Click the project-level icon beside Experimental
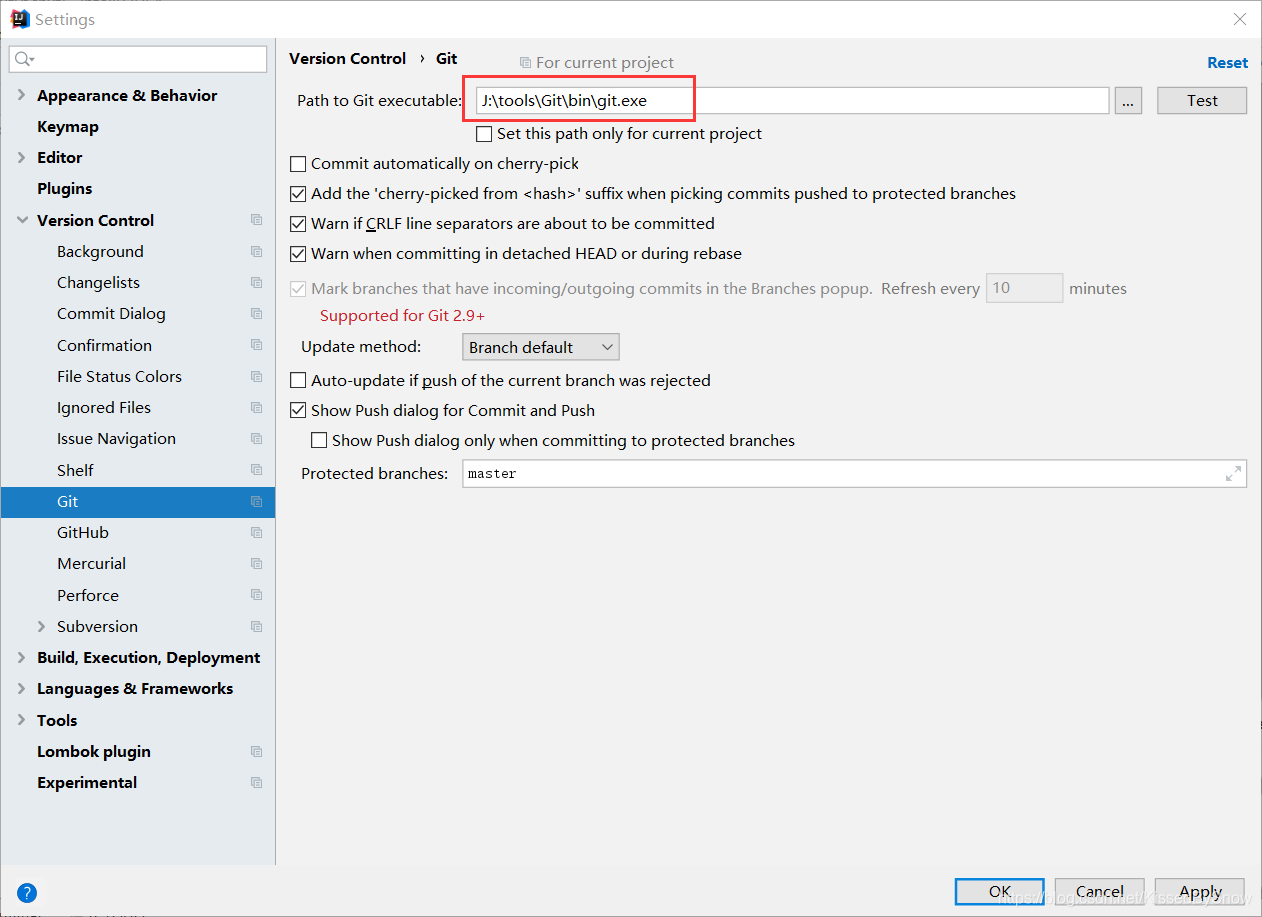Viewport: 1262px width, 917px height. tap(257, 782)
